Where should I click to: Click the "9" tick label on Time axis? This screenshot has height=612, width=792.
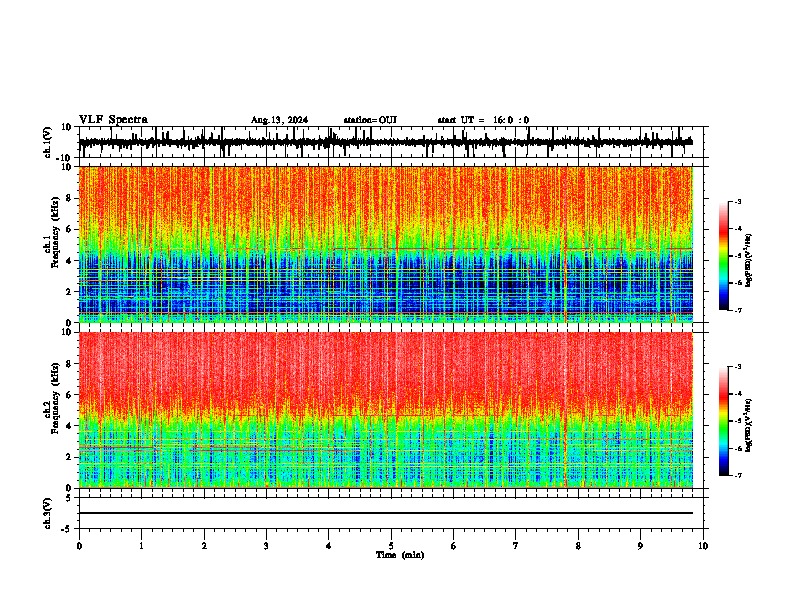click(x=640, y=546)
